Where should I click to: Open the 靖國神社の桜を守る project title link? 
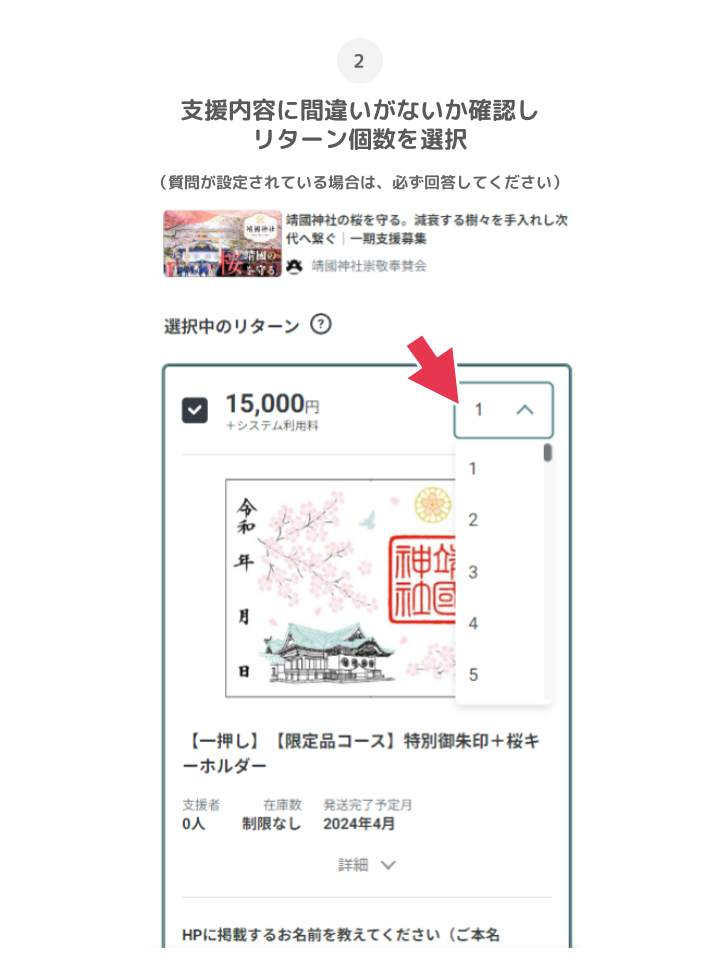(x=427, y=229)
